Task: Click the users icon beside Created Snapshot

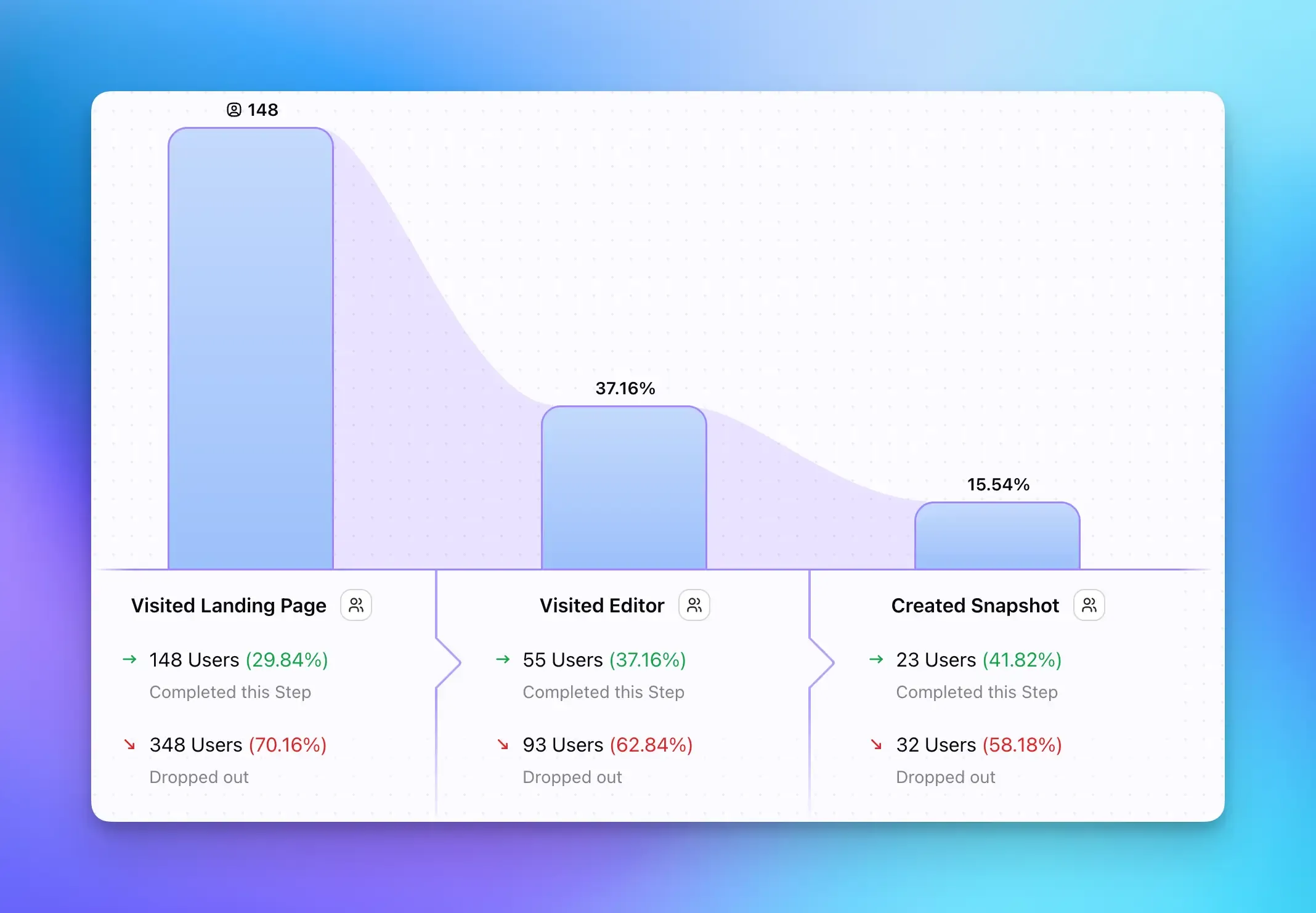Action: pyautogui.click(x=1089, y=605)
